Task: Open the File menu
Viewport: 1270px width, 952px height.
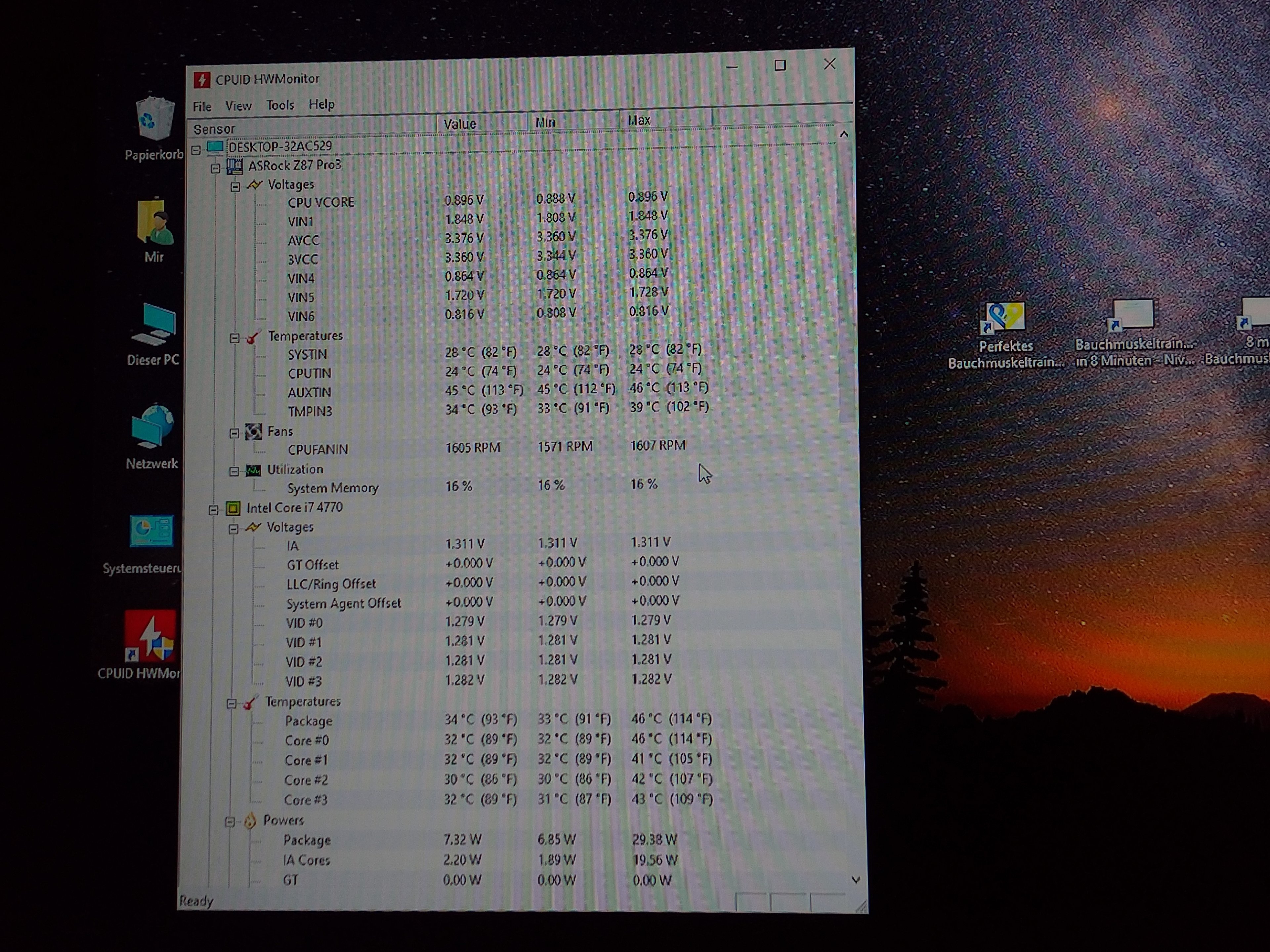Action: click(x=201, y=107)
